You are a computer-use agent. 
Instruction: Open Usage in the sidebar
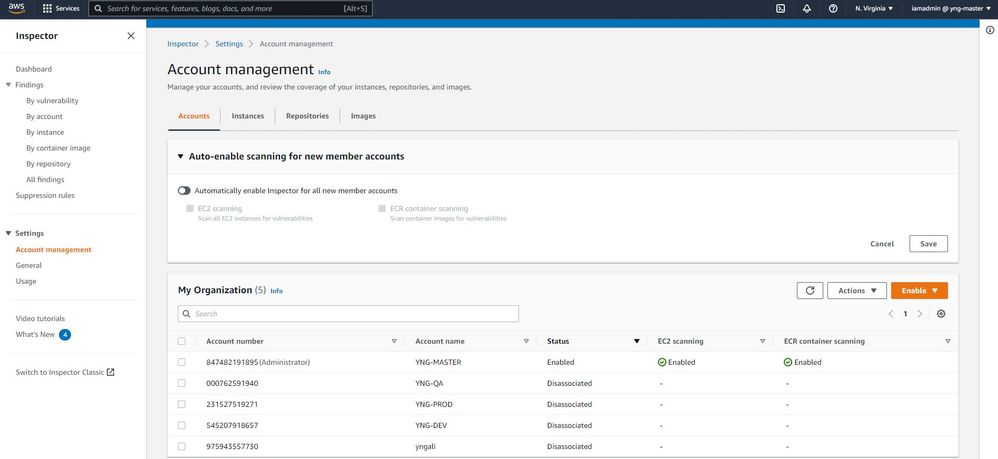[x=26, y=281]
